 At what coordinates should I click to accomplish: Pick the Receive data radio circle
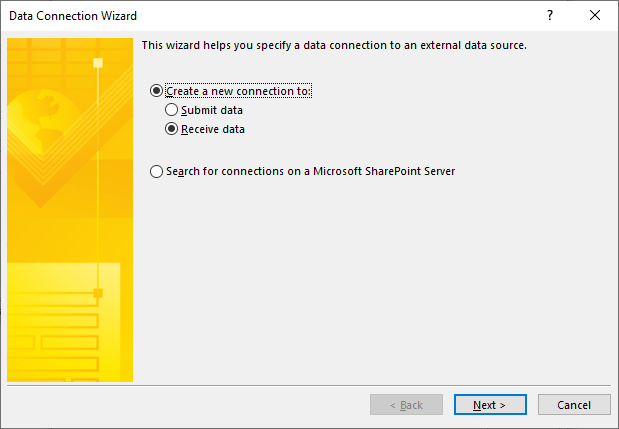coord(172,129)
